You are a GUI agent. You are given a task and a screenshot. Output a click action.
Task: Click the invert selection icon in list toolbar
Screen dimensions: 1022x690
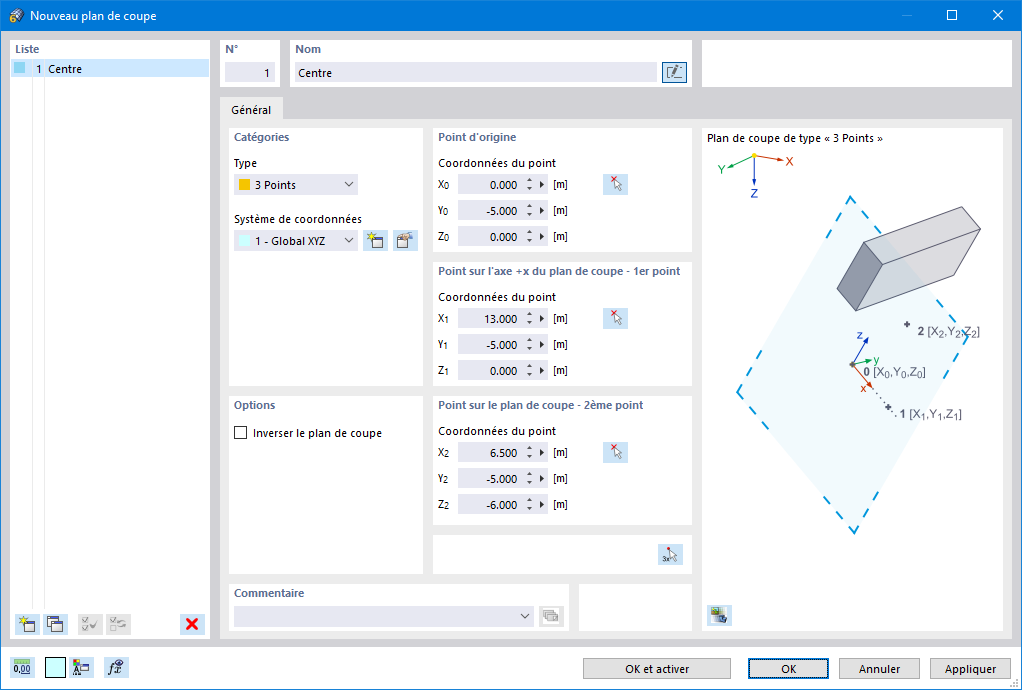point(119,624)
